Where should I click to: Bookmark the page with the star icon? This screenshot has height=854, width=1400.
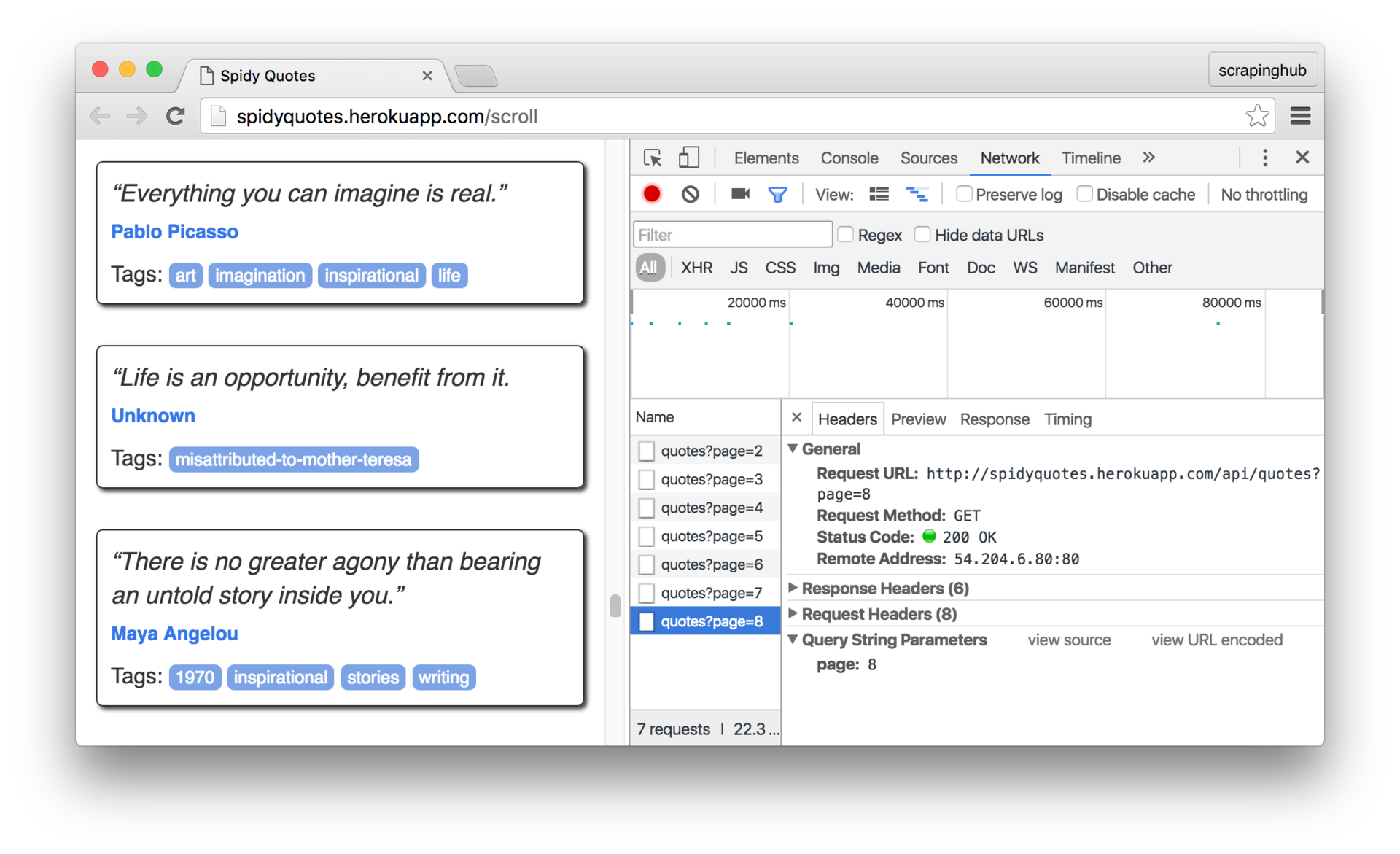point(1256,116)
